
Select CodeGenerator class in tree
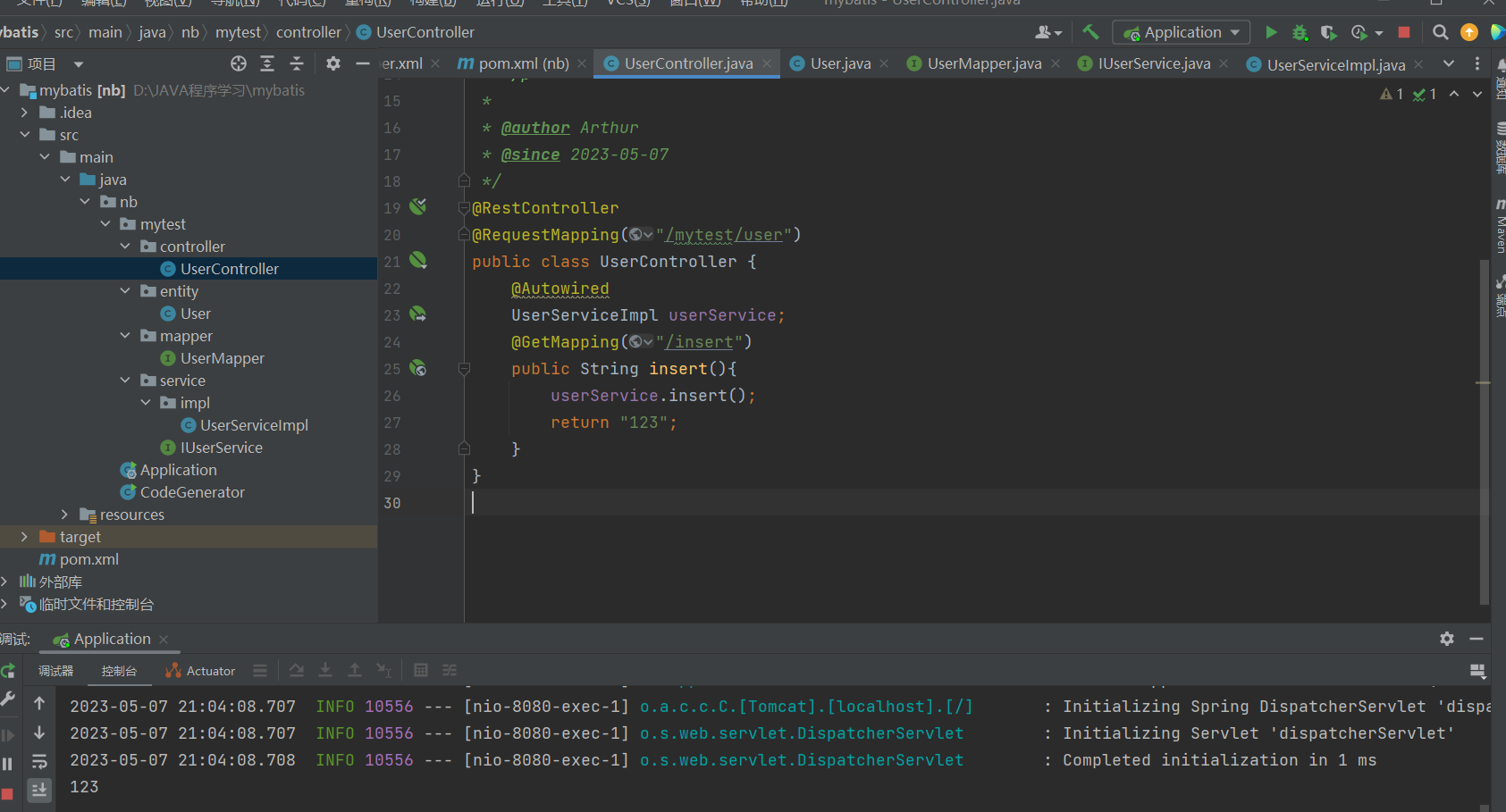pos(191,492)
